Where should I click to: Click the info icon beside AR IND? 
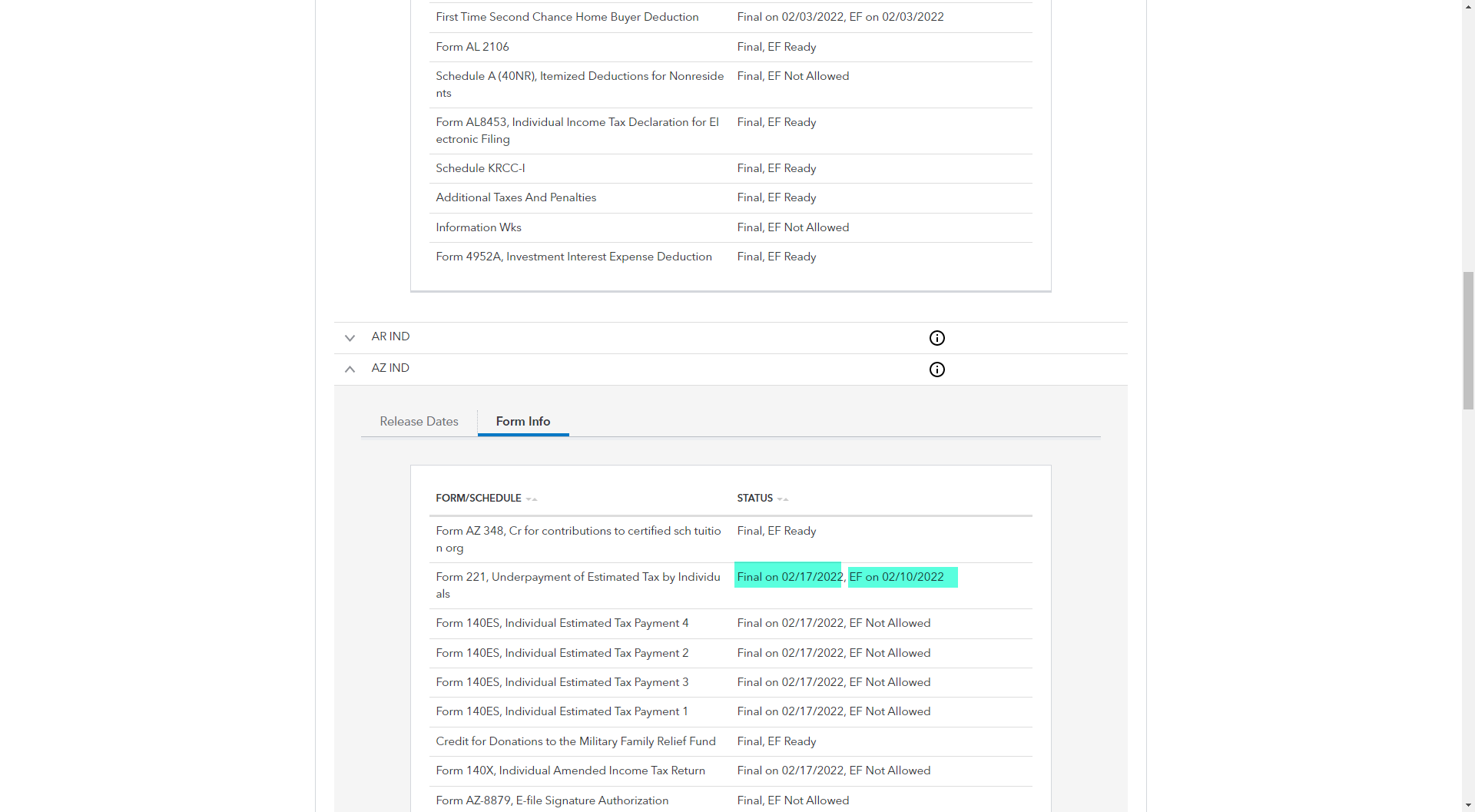pos(937,338)
